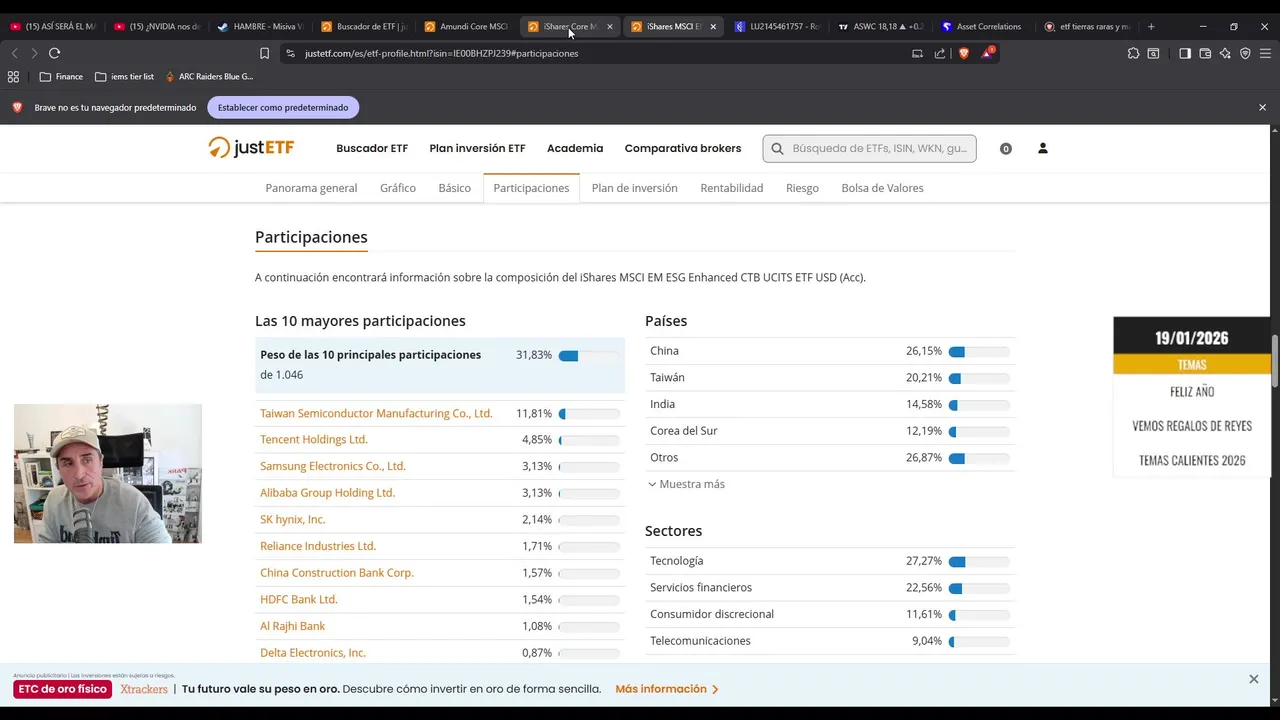The image size is (1280, 720).
Task: Open China Construction Bank Corp. link
Action: click(x=337, y=573)
